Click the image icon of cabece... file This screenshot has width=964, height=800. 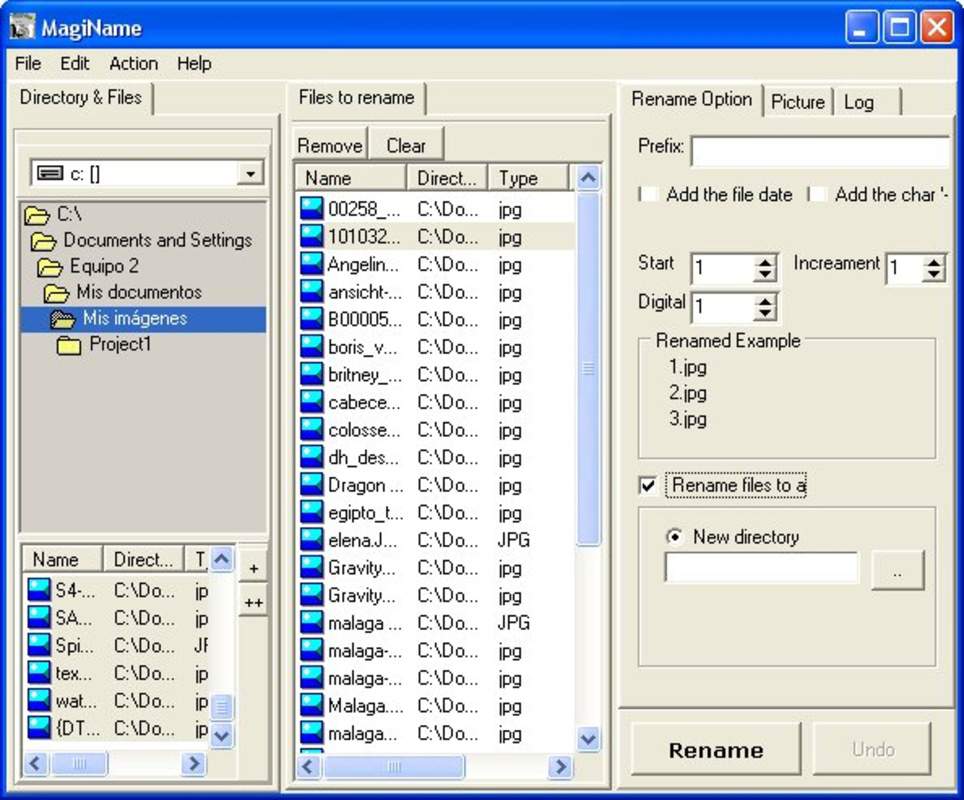[x=312, y=402]
